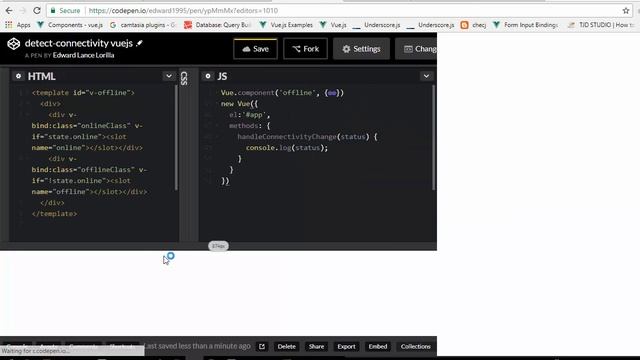This screenshot has width=640, height=360.
Task: Open the camtasia plugins bookmark
Action: pyautogui.click(x=142, y=25)
